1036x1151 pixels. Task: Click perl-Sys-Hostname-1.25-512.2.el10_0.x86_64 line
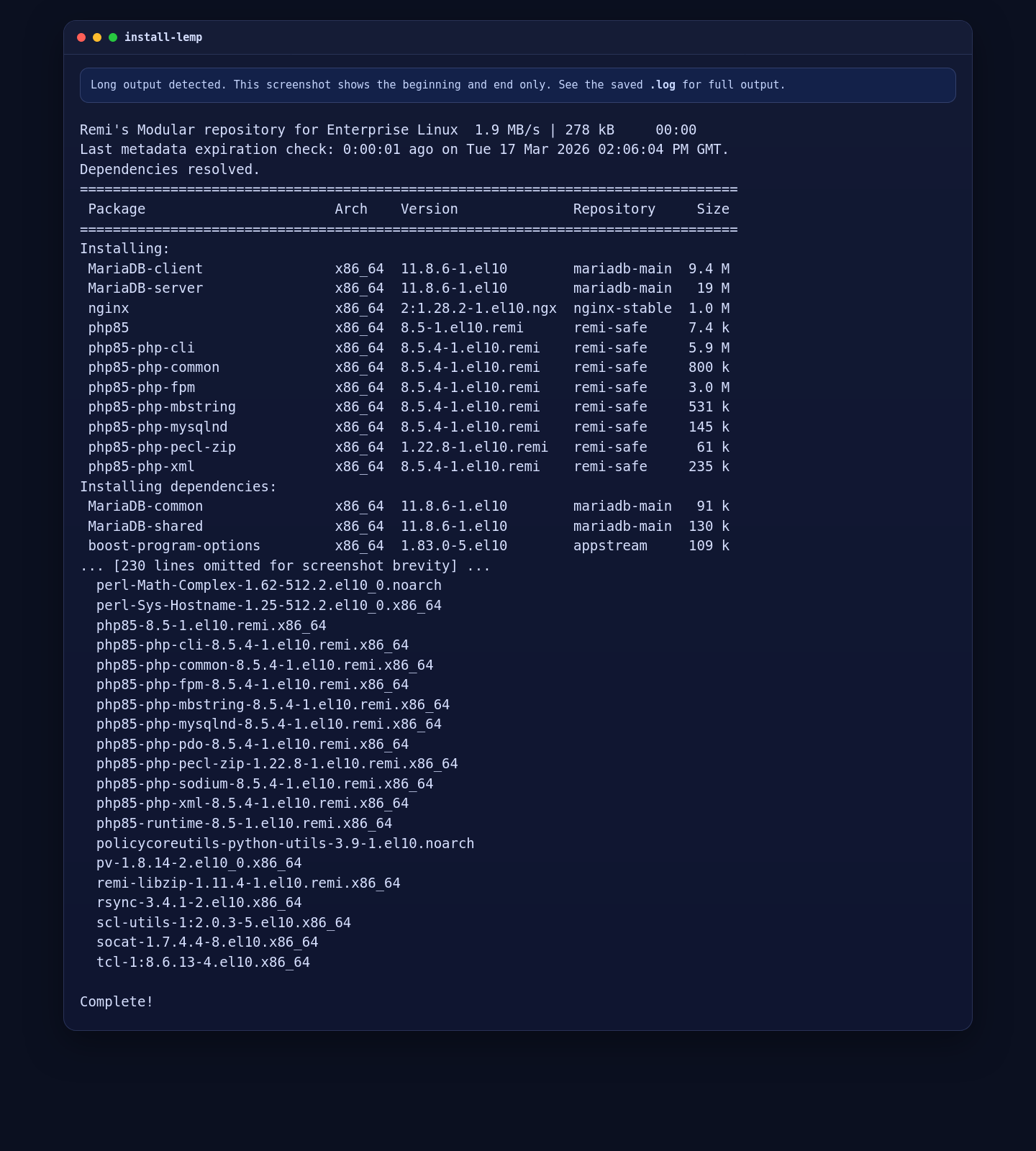pos(269,606)
